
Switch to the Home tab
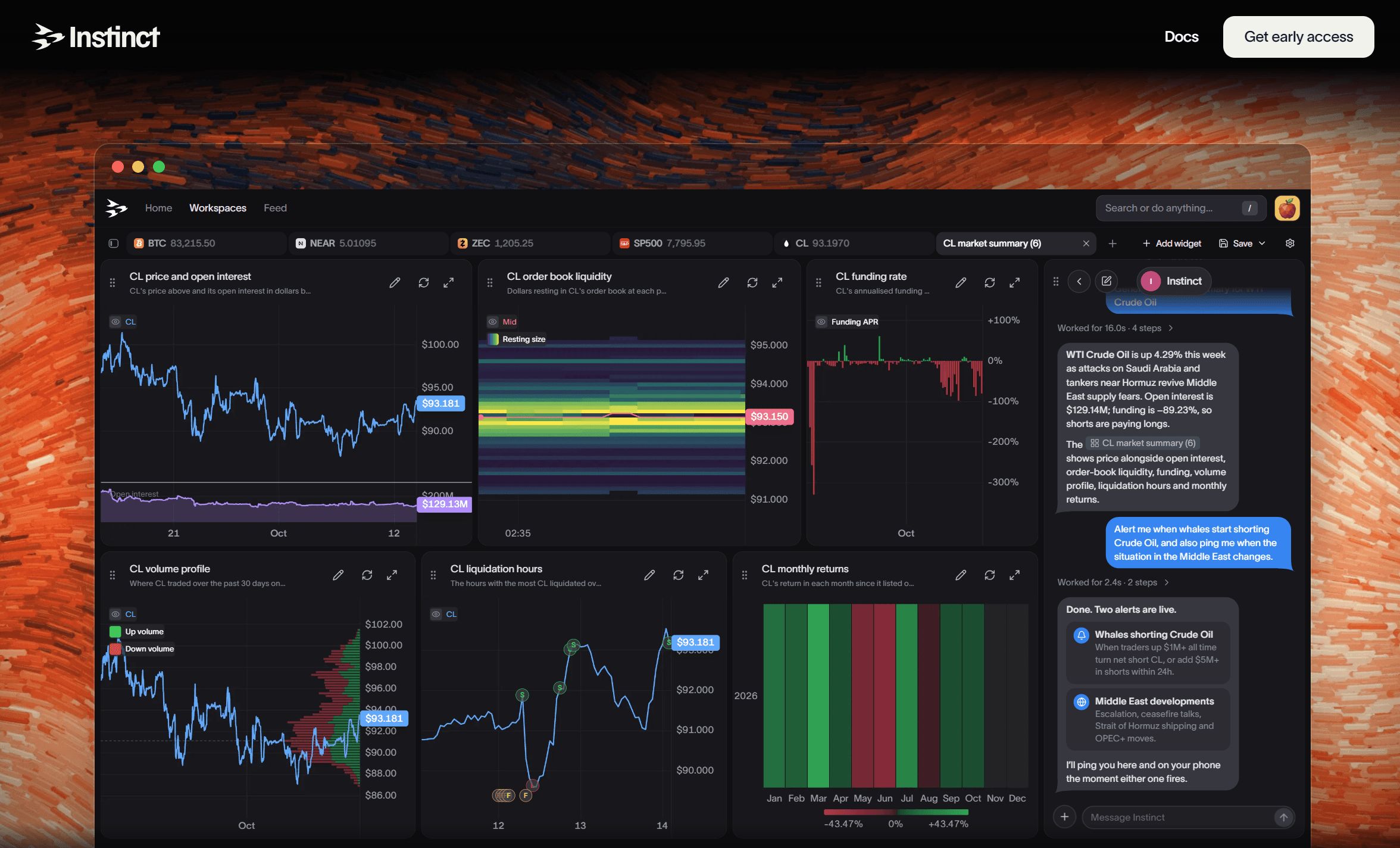pyautogui.click(x=158, y=208)
